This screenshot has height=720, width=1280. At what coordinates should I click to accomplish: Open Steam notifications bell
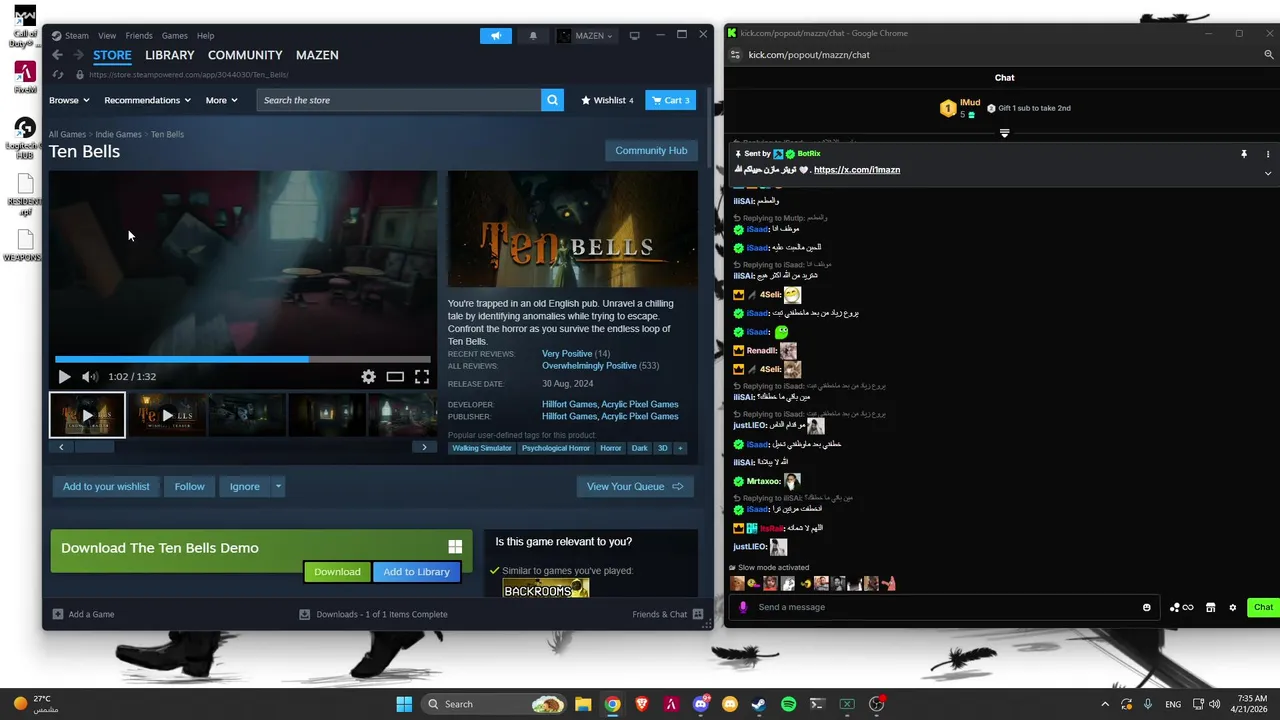click(x=533, y=36)
